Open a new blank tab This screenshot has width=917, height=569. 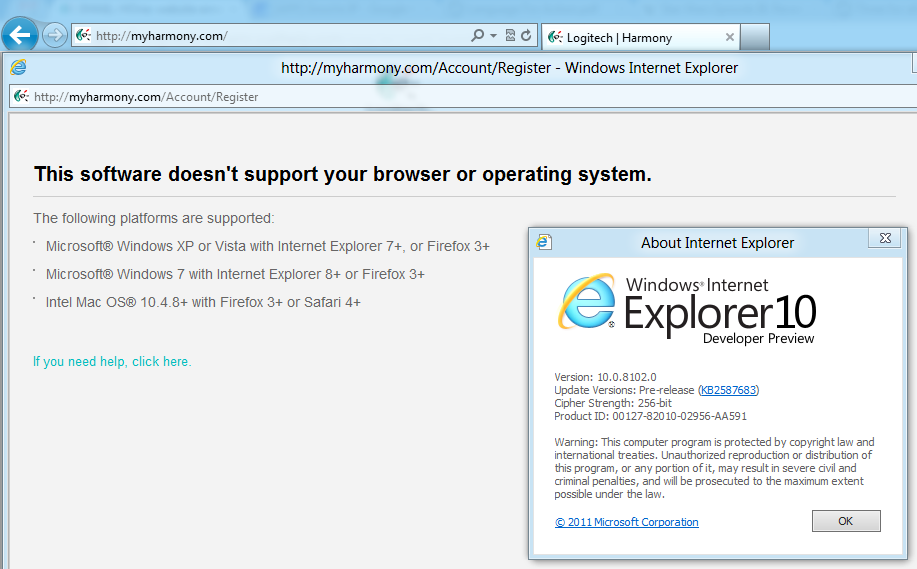click(755, 37)
